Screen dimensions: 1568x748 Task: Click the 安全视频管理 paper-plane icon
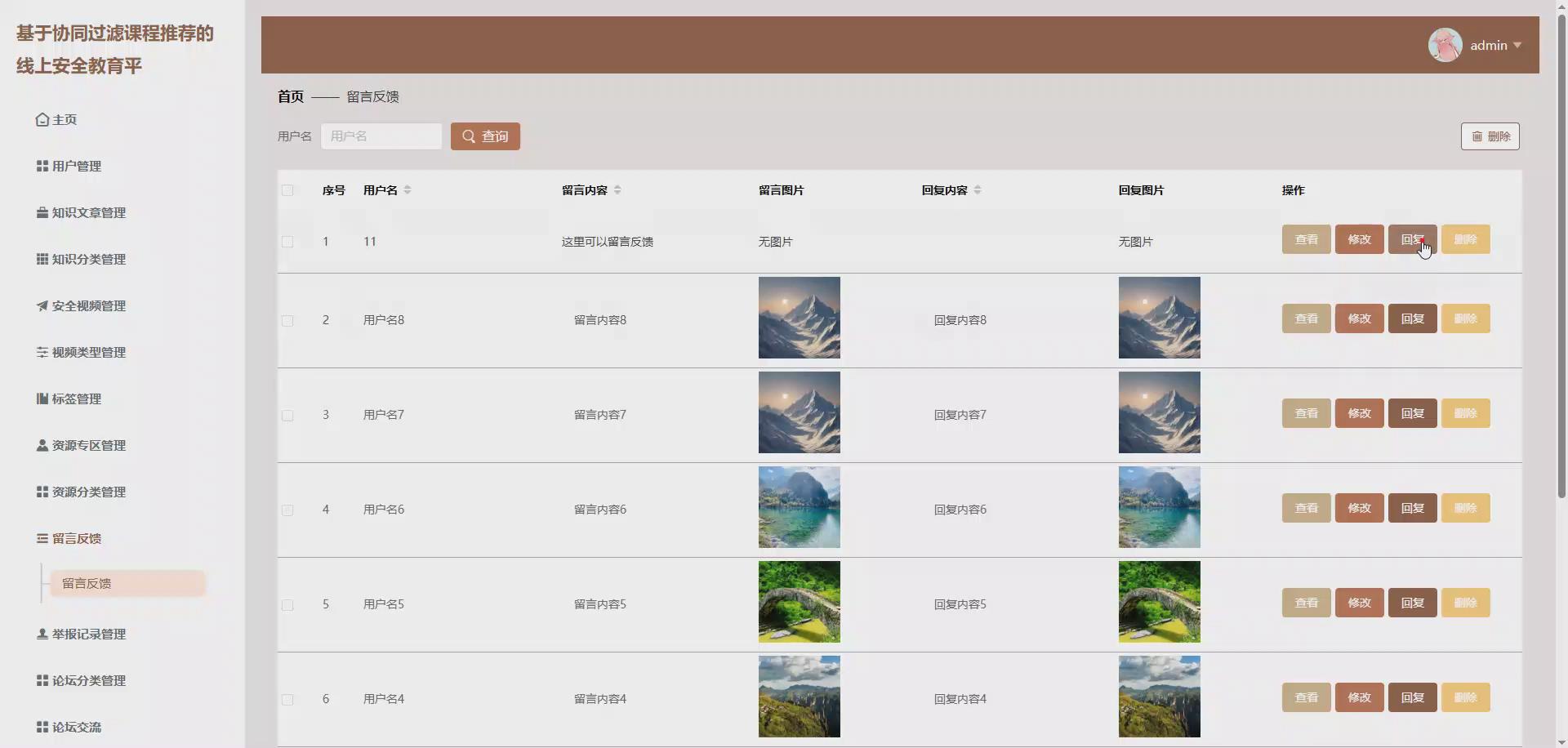pyautogui.click(x=42, y=305)
